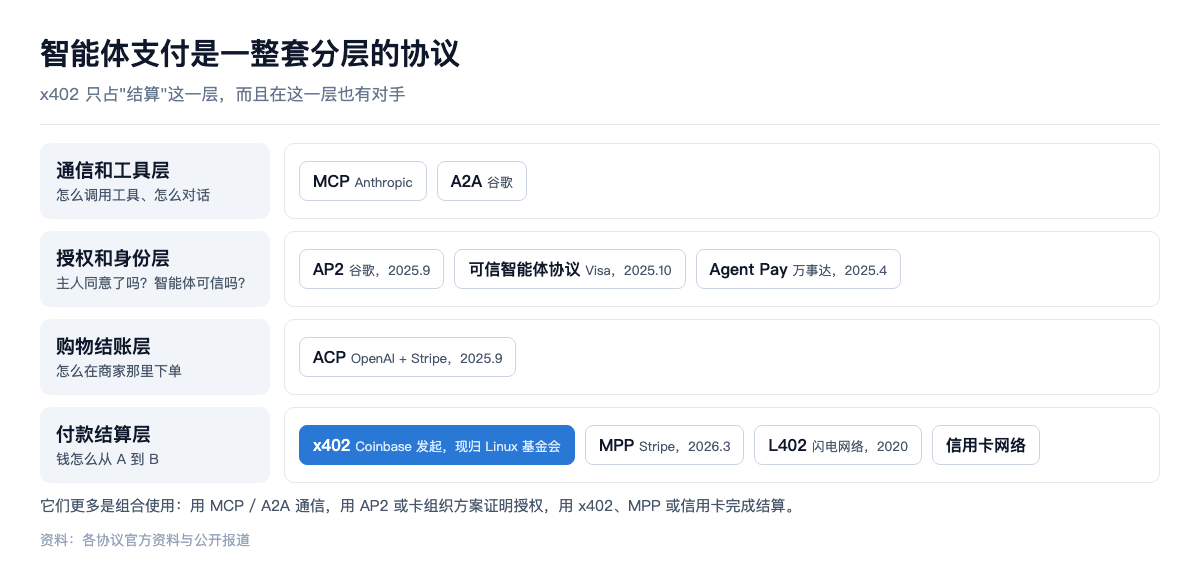Click the source line 资料:各协议官方资料与公开报道

pyautogui.click(x=145, y=540)
